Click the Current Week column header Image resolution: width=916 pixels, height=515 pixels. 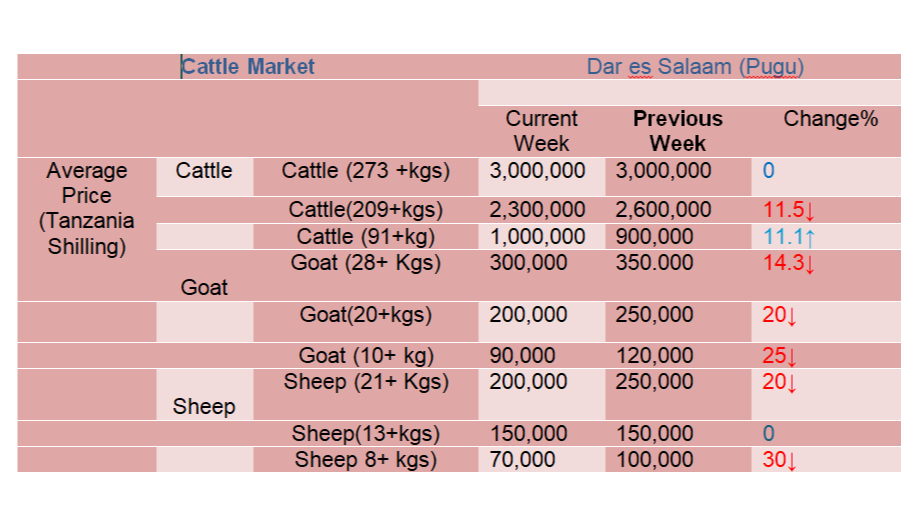pyautogui.click(x=541, y=130)
